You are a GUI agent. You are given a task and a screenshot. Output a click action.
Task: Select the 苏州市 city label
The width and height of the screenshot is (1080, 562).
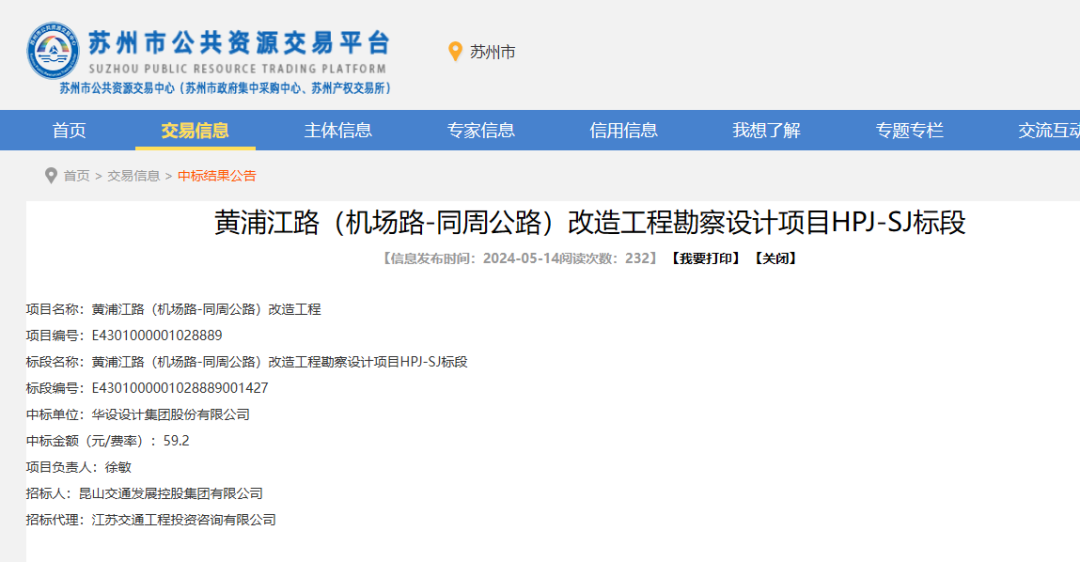click(493, 52)
